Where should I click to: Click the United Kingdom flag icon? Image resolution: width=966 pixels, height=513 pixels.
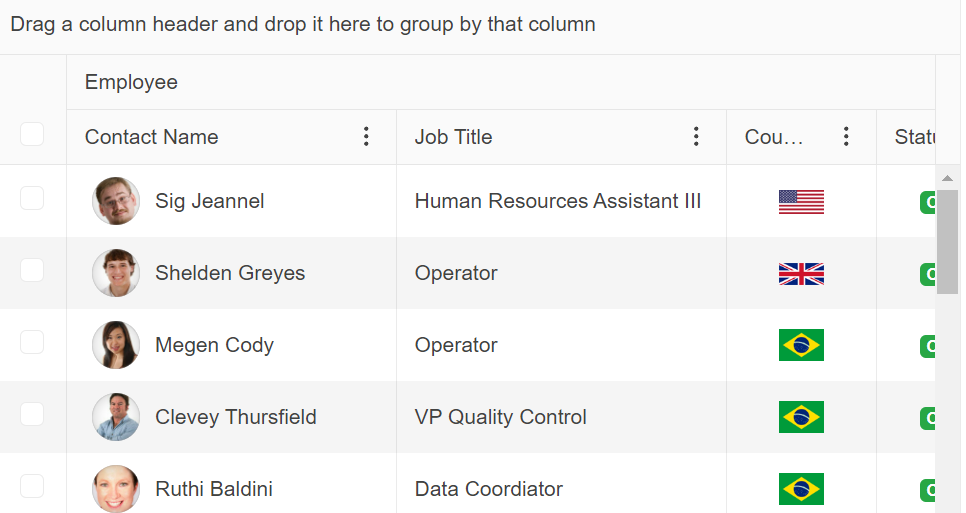[801, 274]
